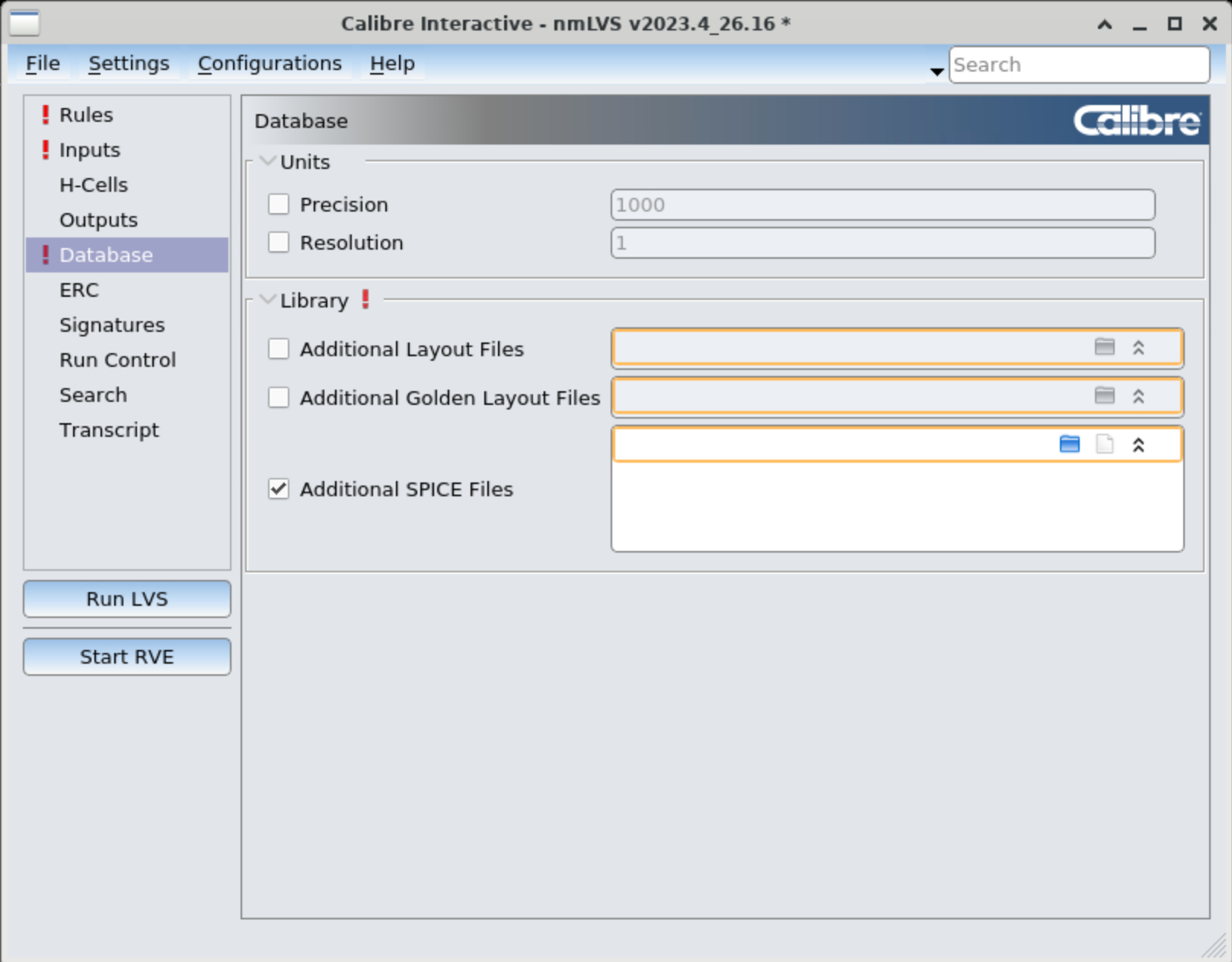The image size is (1232, 962).
Task: Click the blank page icon in SPICE files field
Action: click(1104, 444)
